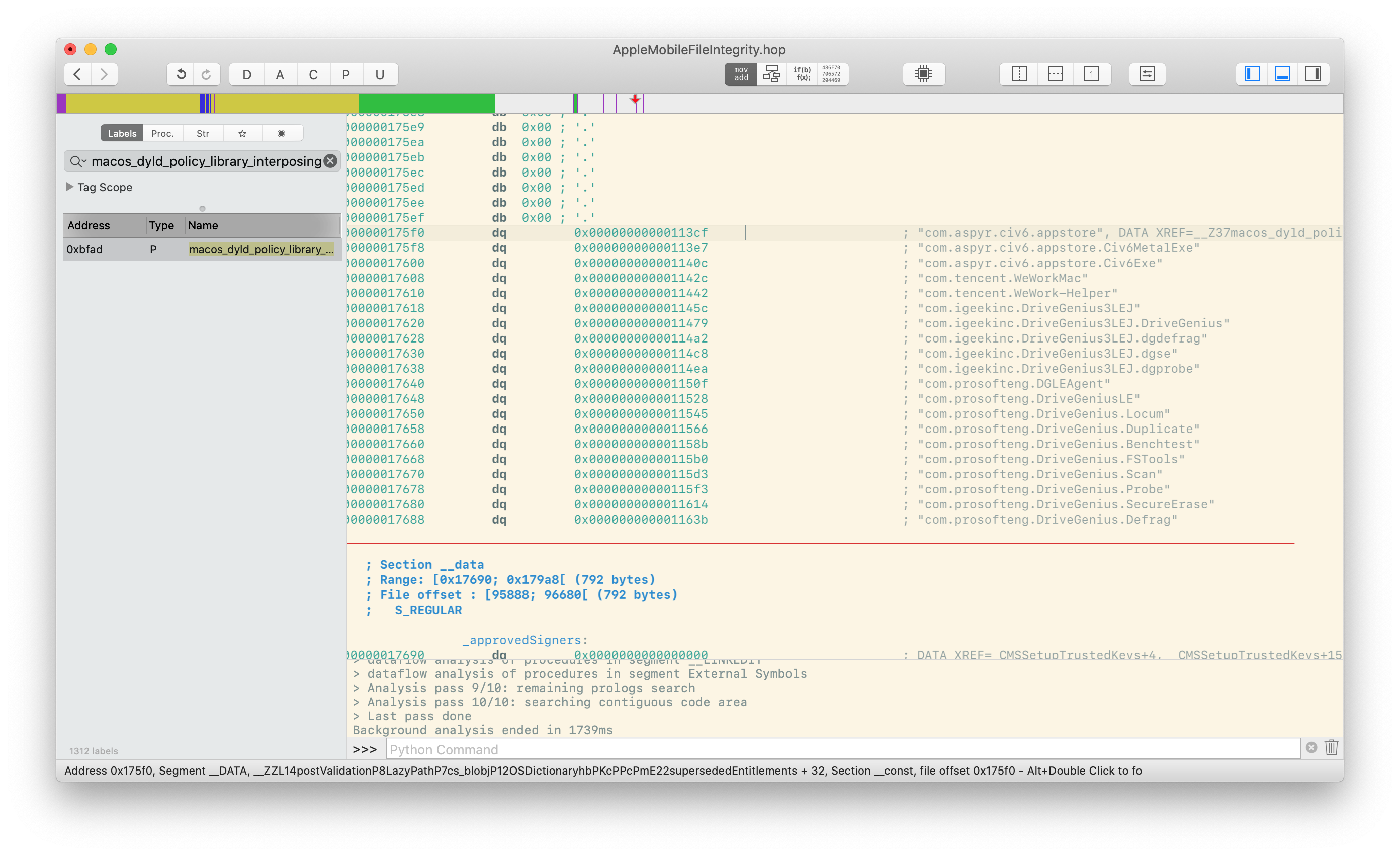This screenshot has width=1400, height=856.
Task: Sort labels by Address column
Action: (105, 226)
